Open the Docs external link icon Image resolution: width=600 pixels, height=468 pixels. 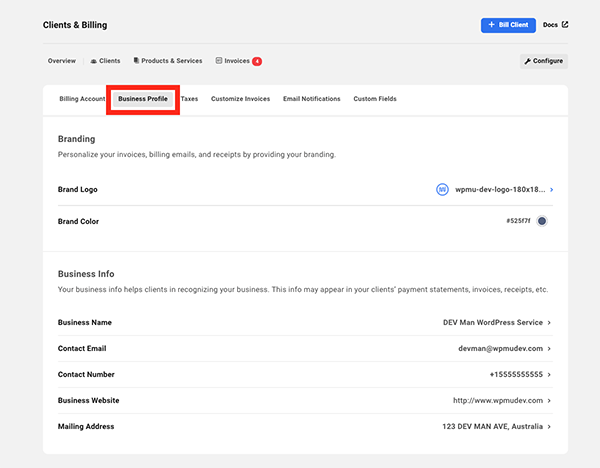point(565,24)
